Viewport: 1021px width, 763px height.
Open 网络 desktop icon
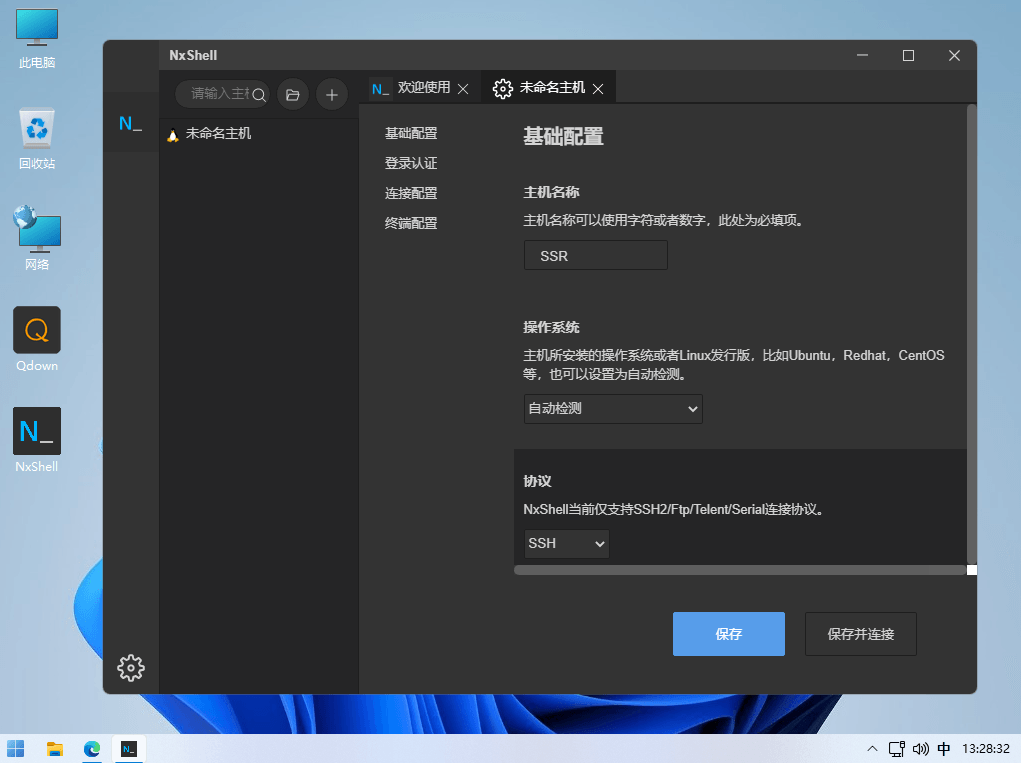pos(37,239)
